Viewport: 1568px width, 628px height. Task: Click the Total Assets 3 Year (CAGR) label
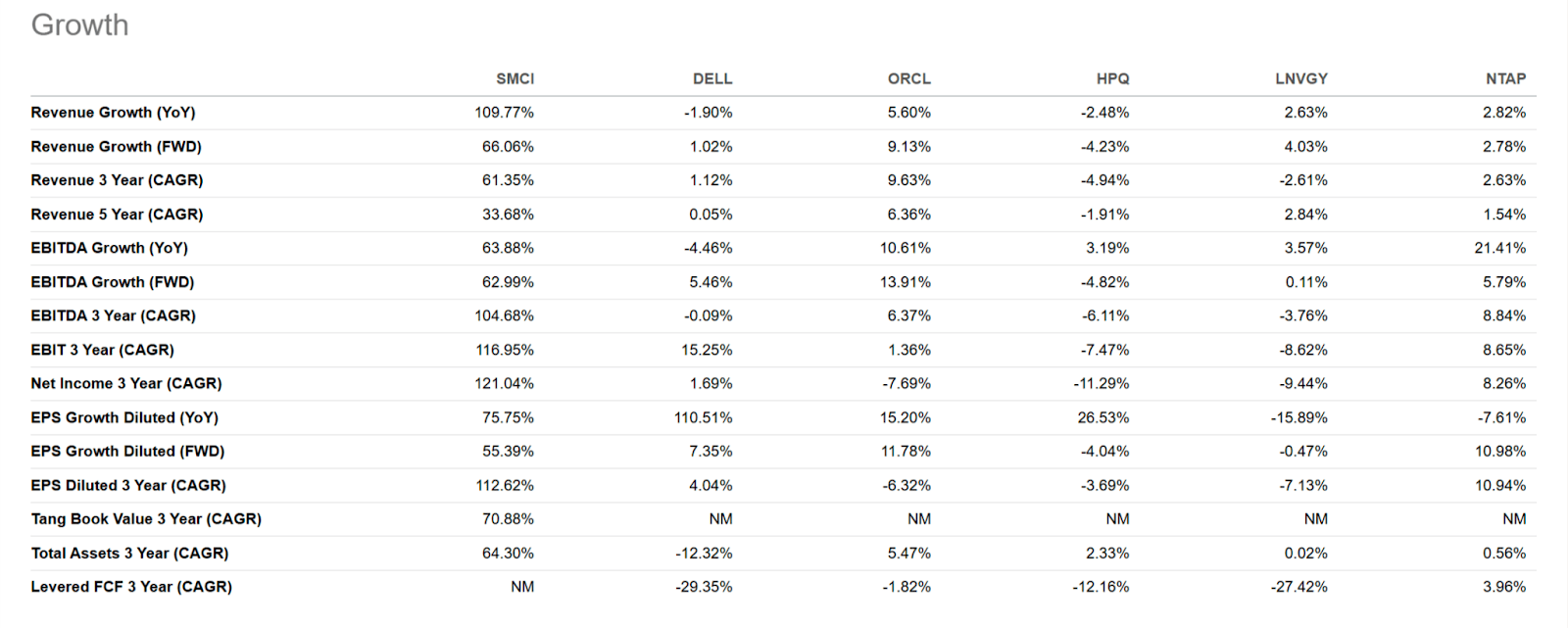coord(129,554)
